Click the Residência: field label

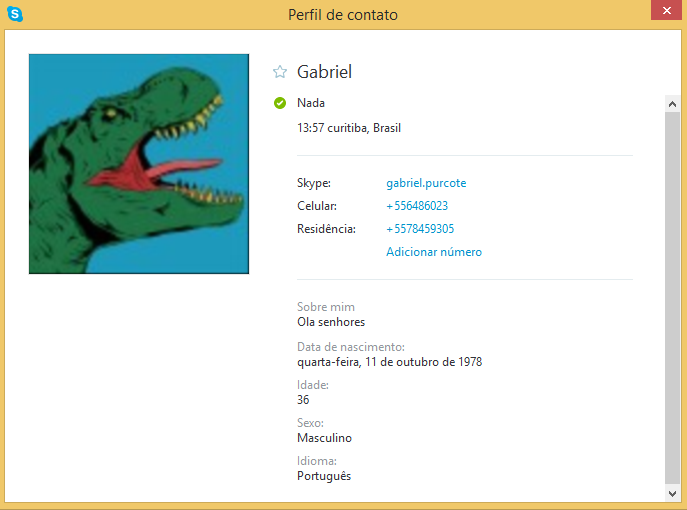tap(326, 229)
